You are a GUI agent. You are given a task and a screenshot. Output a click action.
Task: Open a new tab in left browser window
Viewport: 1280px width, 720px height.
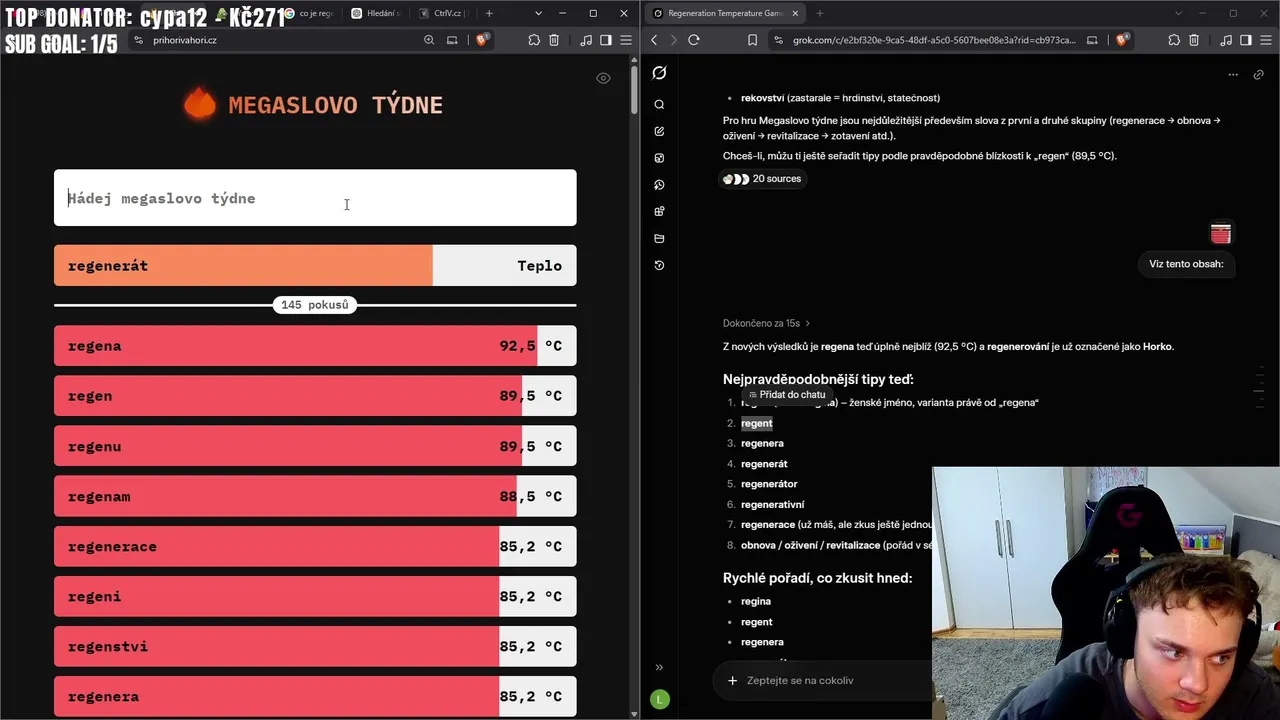[489, 13]
